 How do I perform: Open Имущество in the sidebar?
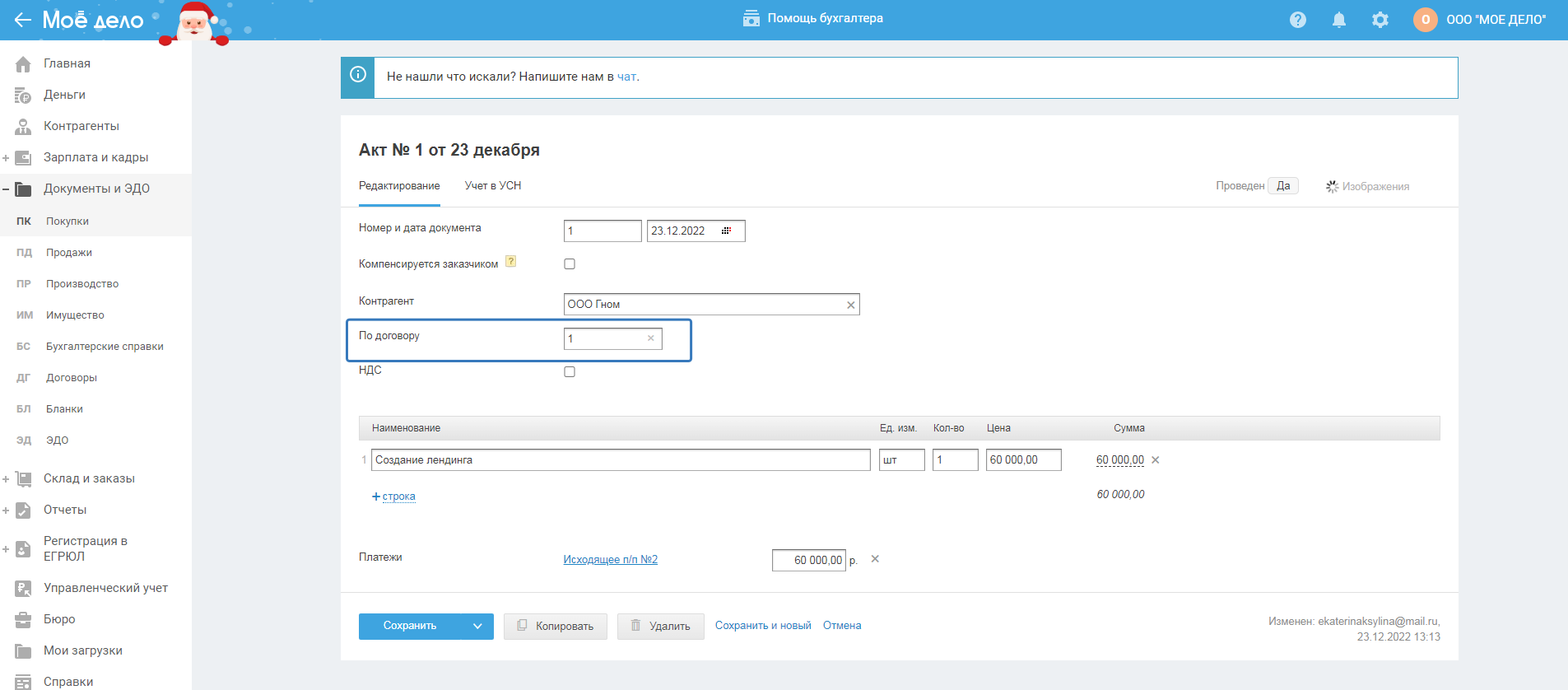click(x=75, y=315)
